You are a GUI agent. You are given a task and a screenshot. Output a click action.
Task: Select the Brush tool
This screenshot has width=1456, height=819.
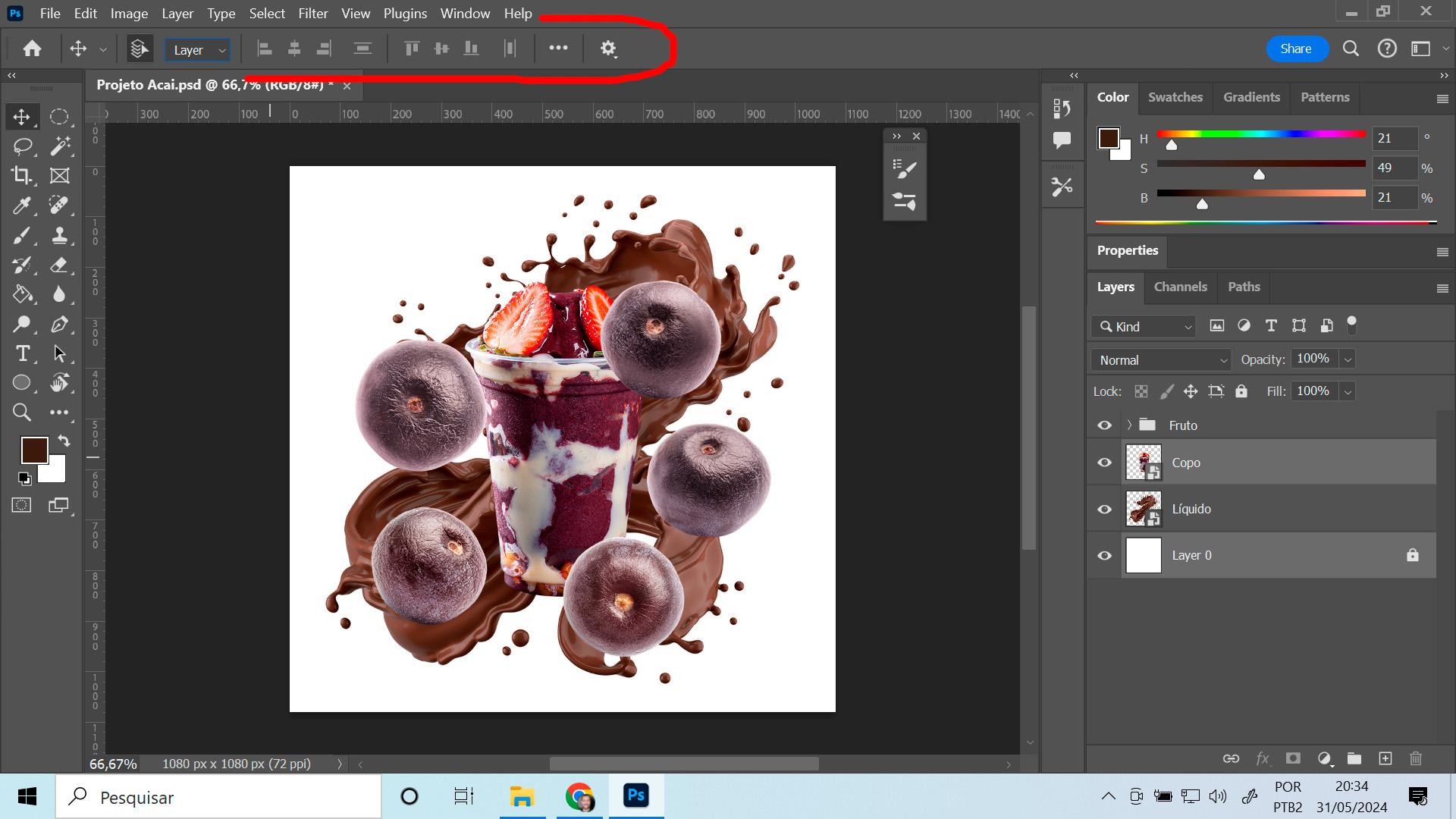click(22, 235)
